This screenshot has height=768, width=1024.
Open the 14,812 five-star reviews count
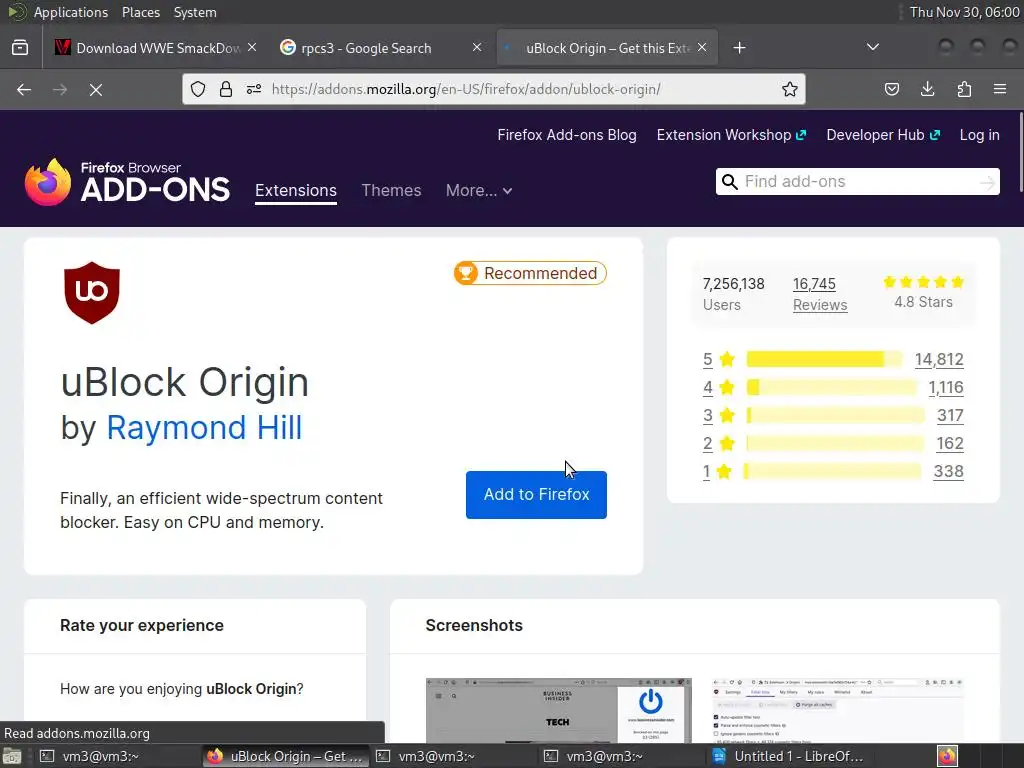[939, 360]
